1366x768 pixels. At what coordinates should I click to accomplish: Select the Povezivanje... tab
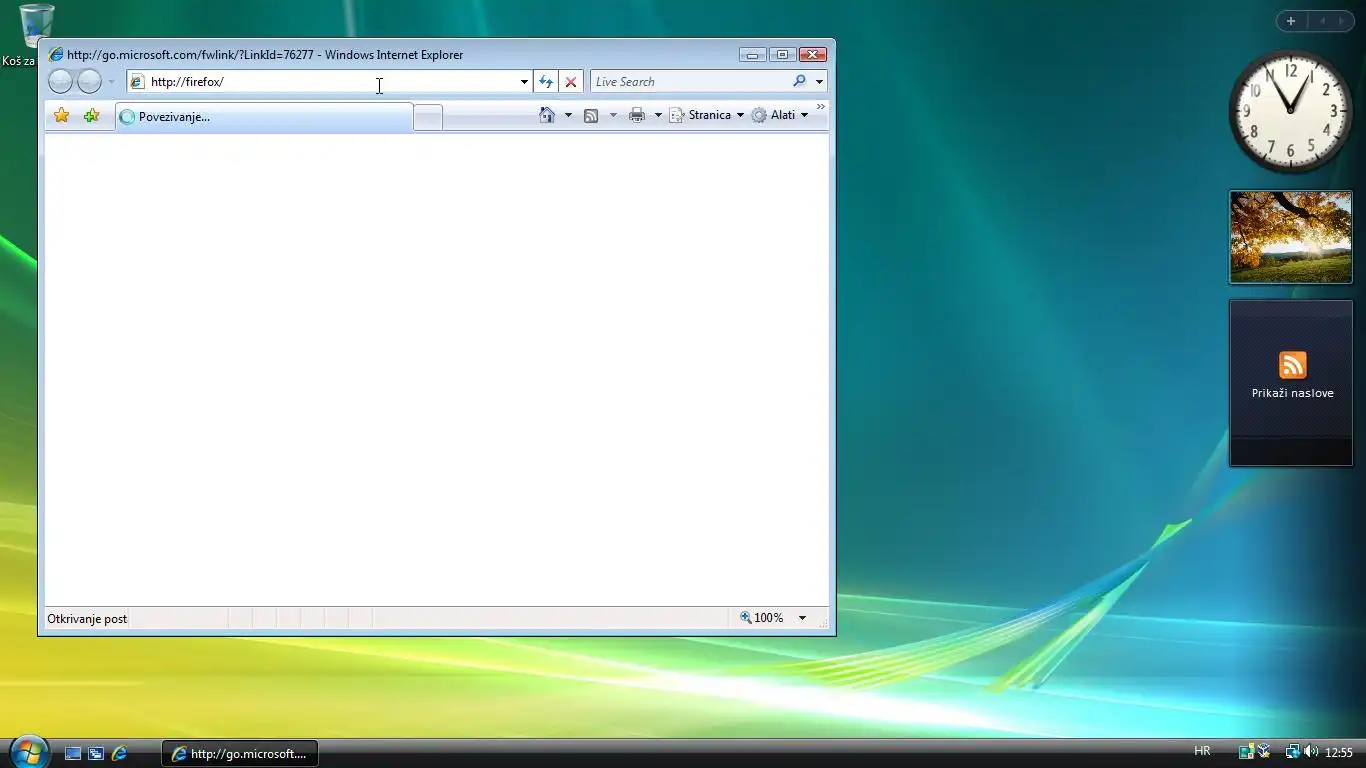(264, 117)
